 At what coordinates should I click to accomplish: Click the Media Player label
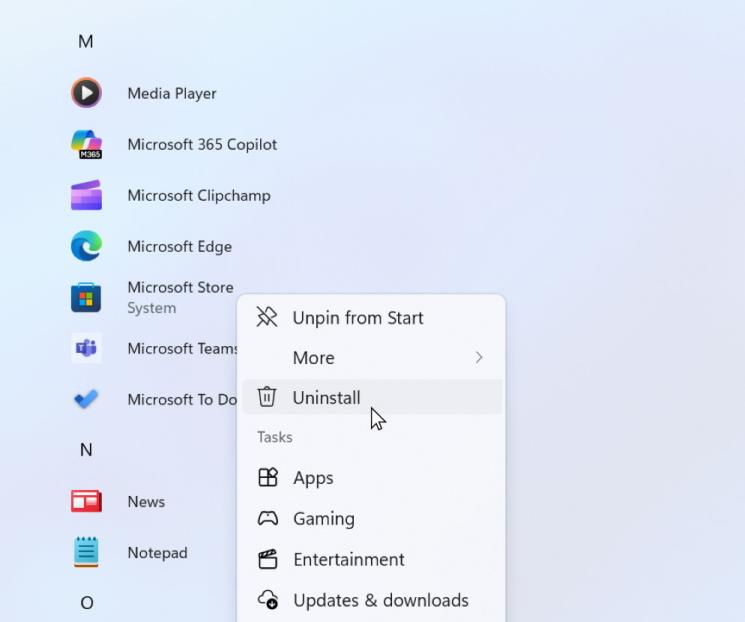coord(172,93)
